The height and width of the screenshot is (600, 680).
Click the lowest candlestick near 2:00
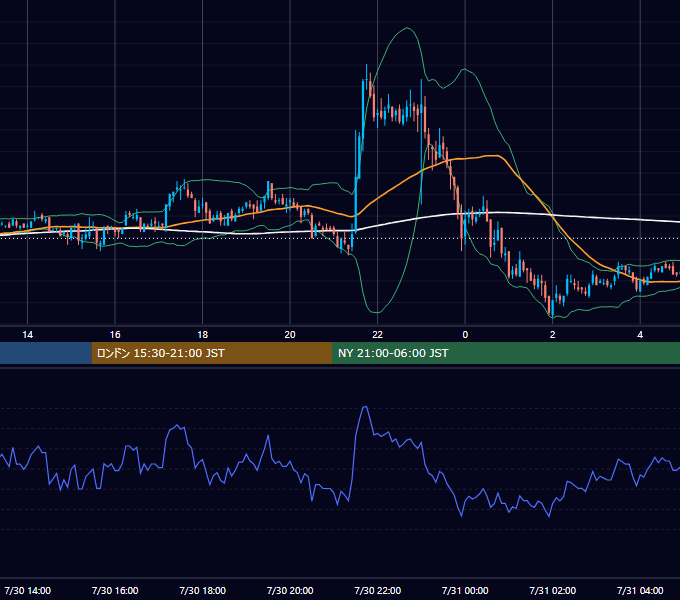(552, 308)
